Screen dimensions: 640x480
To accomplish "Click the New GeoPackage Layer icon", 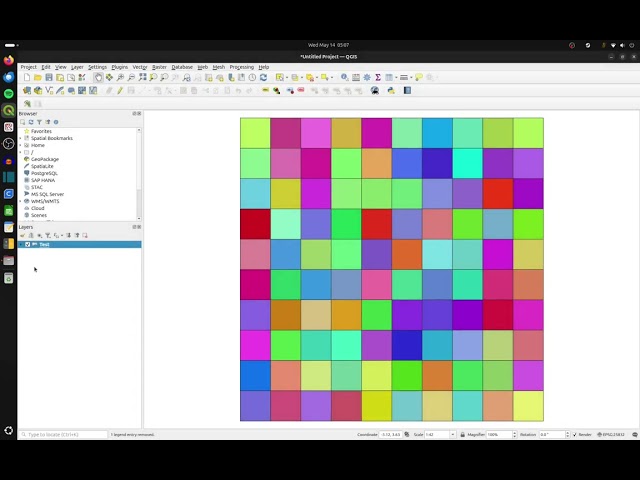I will 38,90.
